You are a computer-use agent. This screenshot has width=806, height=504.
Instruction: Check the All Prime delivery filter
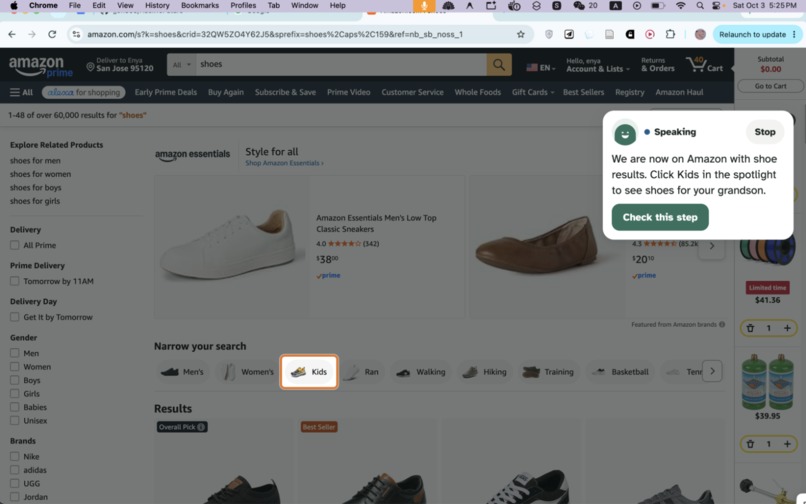click(14, 245)
